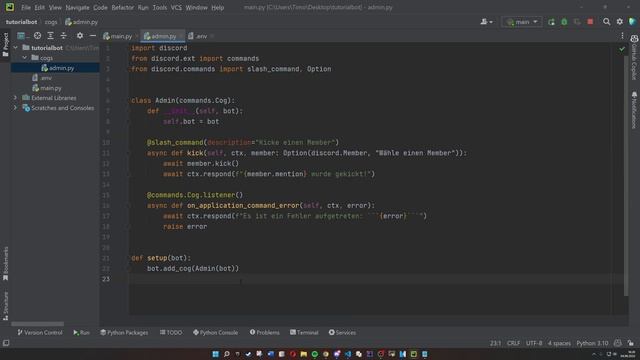Image resolution: width=640 pixels, height=360 pixels.
Task: Click the inspections green checkmark
Action: pyautogui.click(x=622, y=49)
